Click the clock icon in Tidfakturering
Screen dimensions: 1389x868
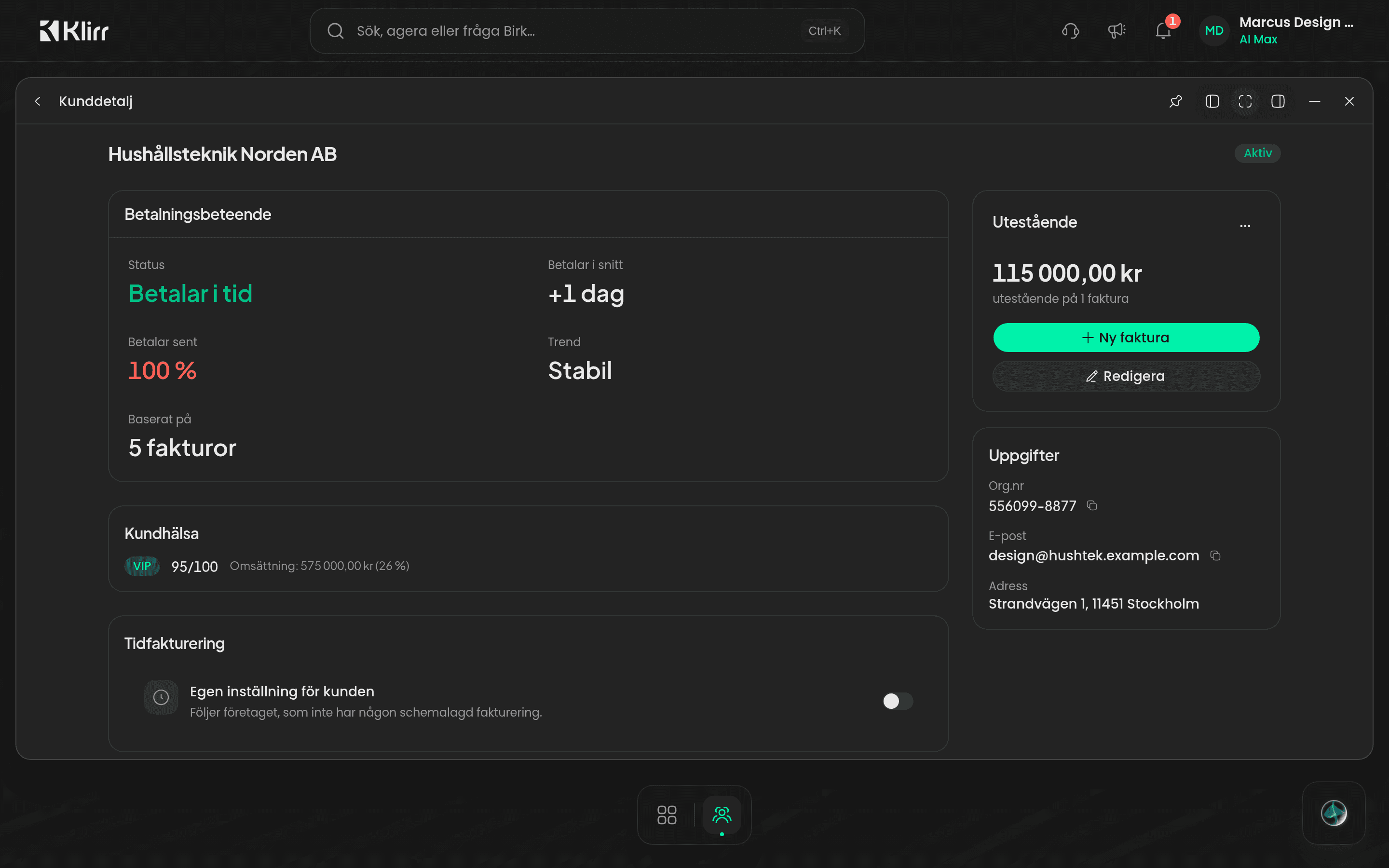(x=161, y=697)
